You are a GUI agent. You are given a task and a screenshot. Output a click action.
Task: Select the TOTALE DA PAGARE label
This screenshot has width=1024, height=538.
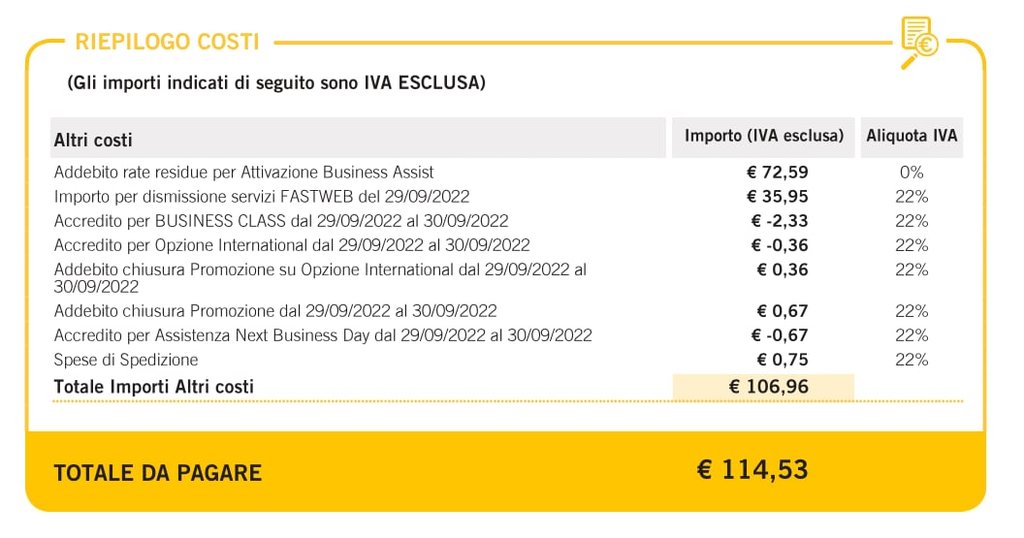click(x=157, y=473)
